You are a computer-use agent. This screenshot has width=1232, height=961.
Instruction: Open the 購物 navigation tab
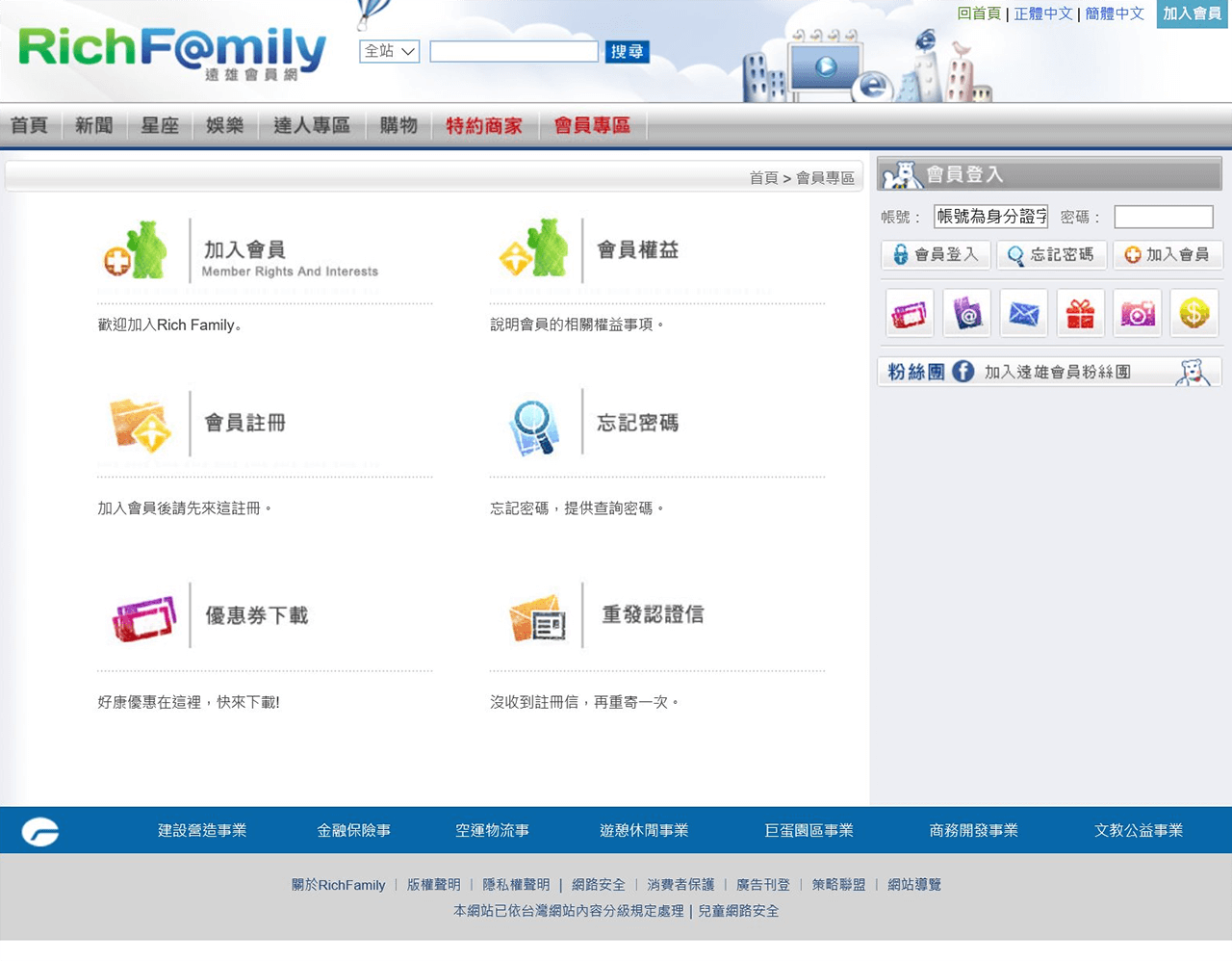[x=398, y=125]
